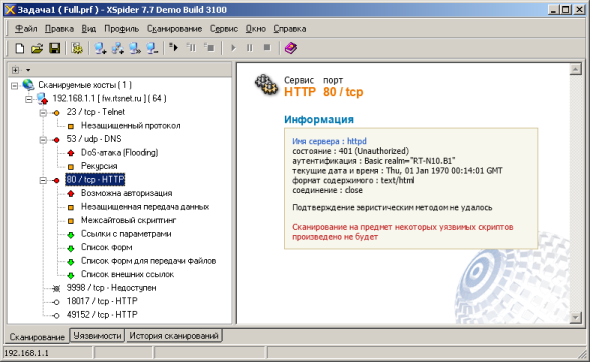
Task: Click the HTTP service gears icon
Action: (x=267, y=85)
